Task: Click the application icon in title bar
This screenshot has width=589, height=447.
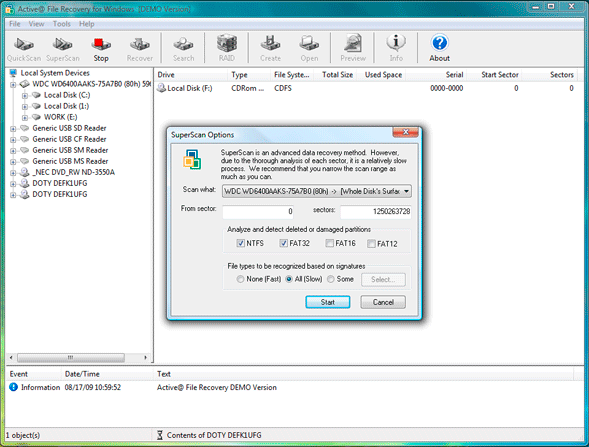Action: click(x=10, y=9)
